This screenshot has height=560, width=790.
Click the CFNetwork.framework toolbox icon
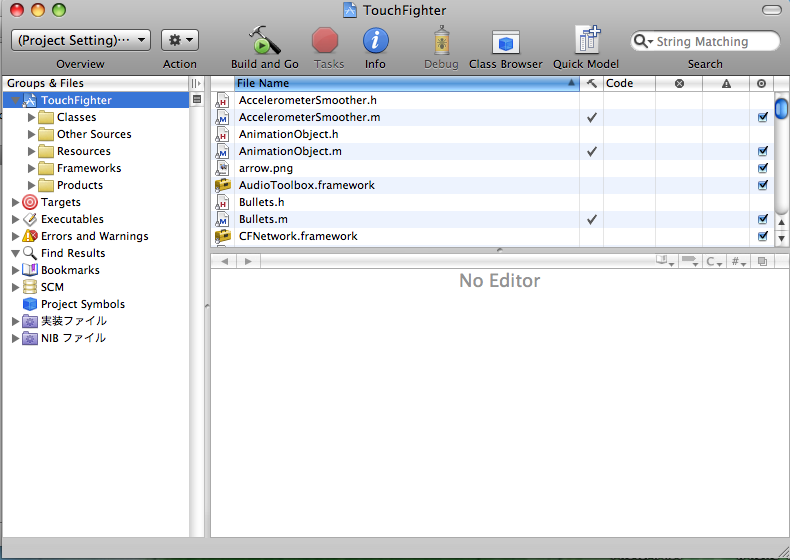tap(222, 236)
